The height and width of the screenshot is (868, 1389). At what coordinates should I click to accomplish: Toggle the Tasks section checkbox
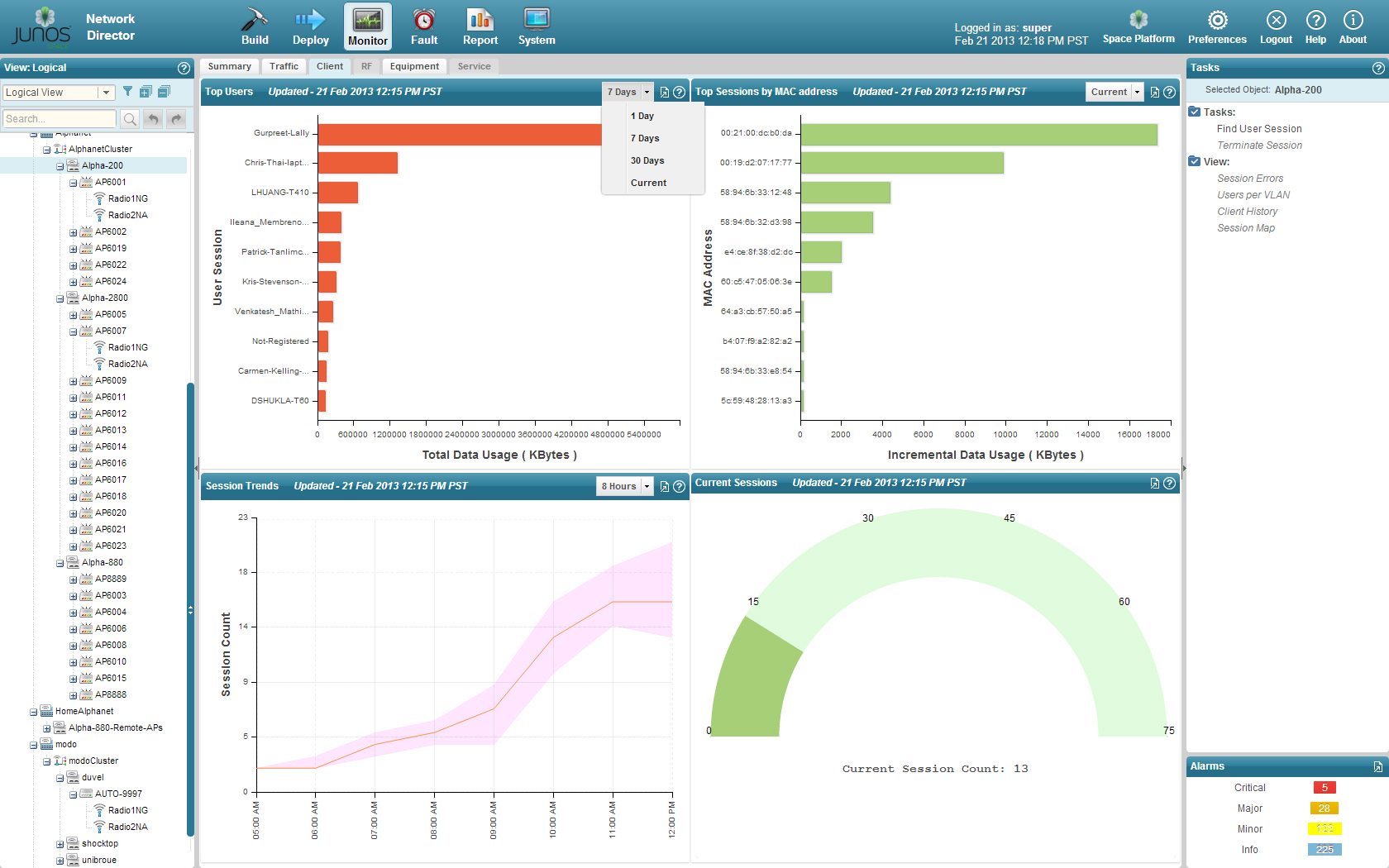pyautogui.click(x=1195, y=112)
